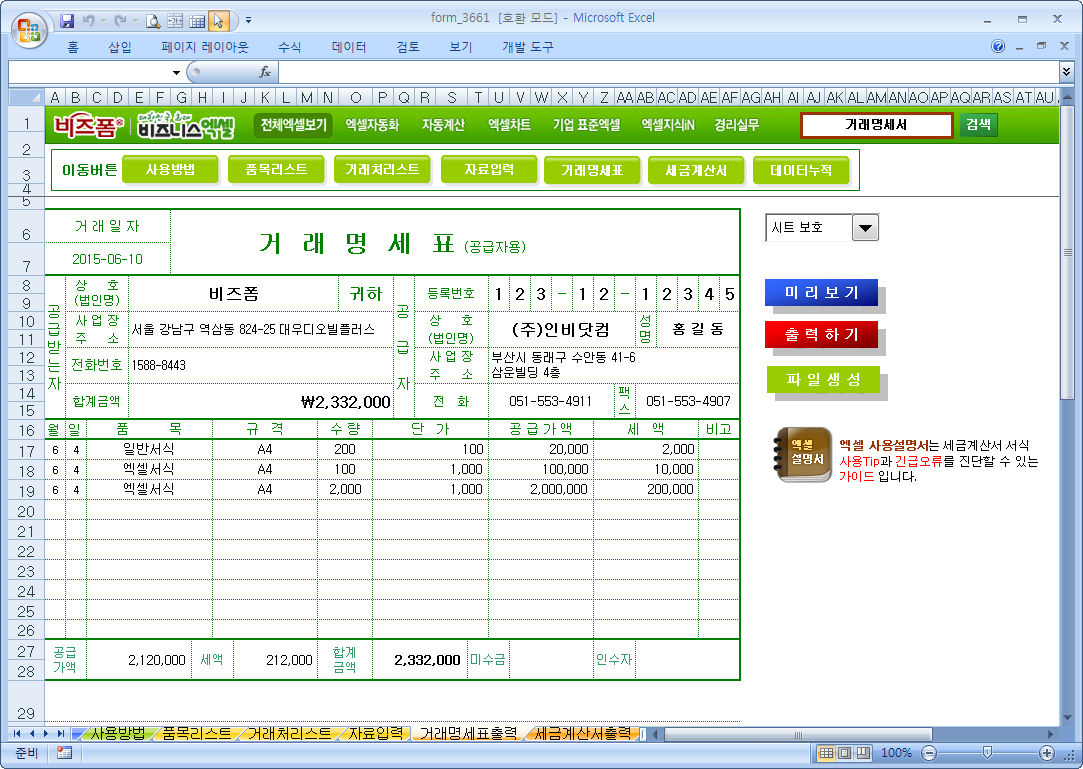Click the Print Preview magnifier icon
The width and height of the screenshot is (1083, 769).
(153, 20)
